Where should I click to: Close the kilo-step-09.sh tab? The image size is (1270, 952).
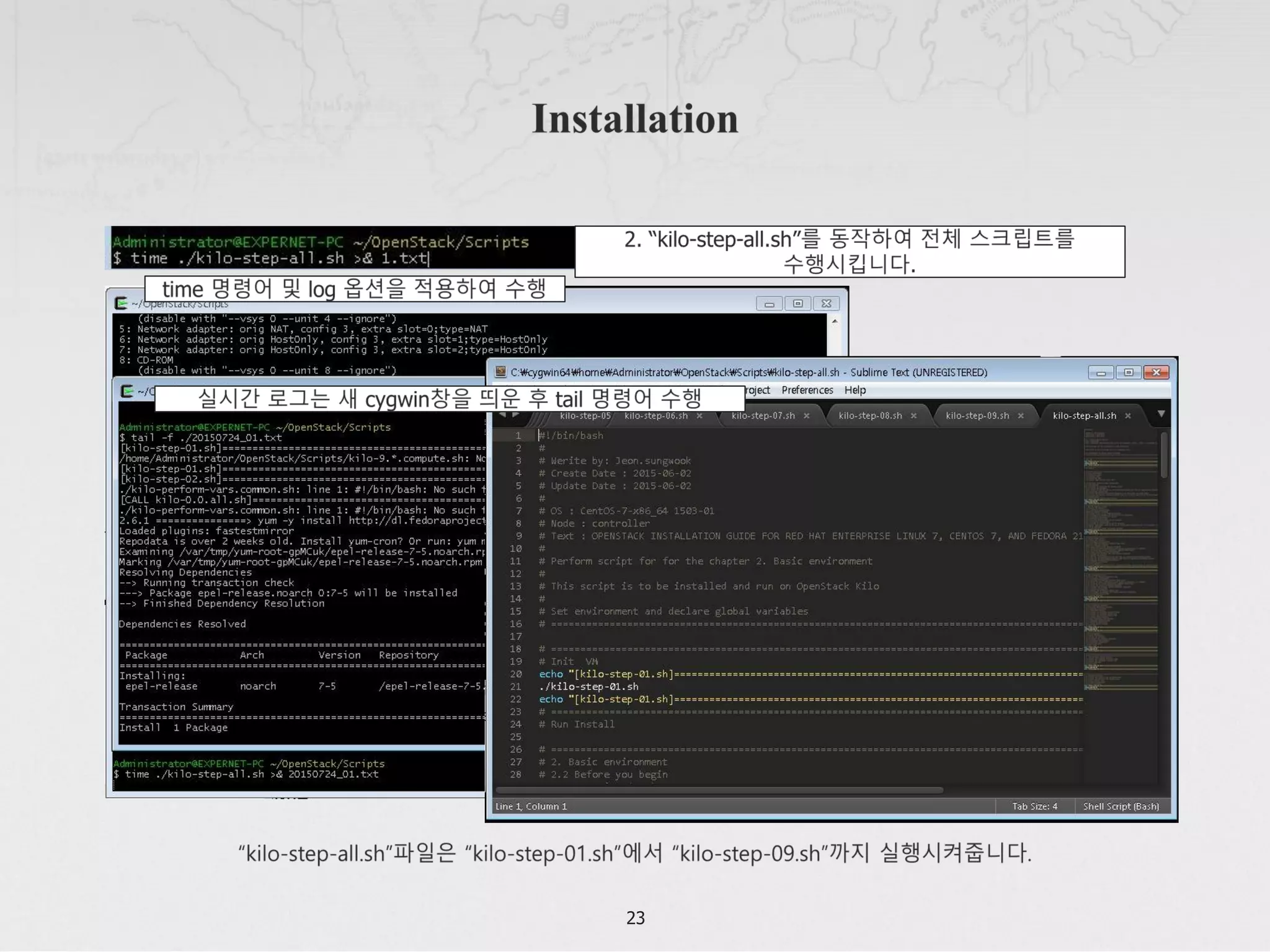coord(1021,416)
